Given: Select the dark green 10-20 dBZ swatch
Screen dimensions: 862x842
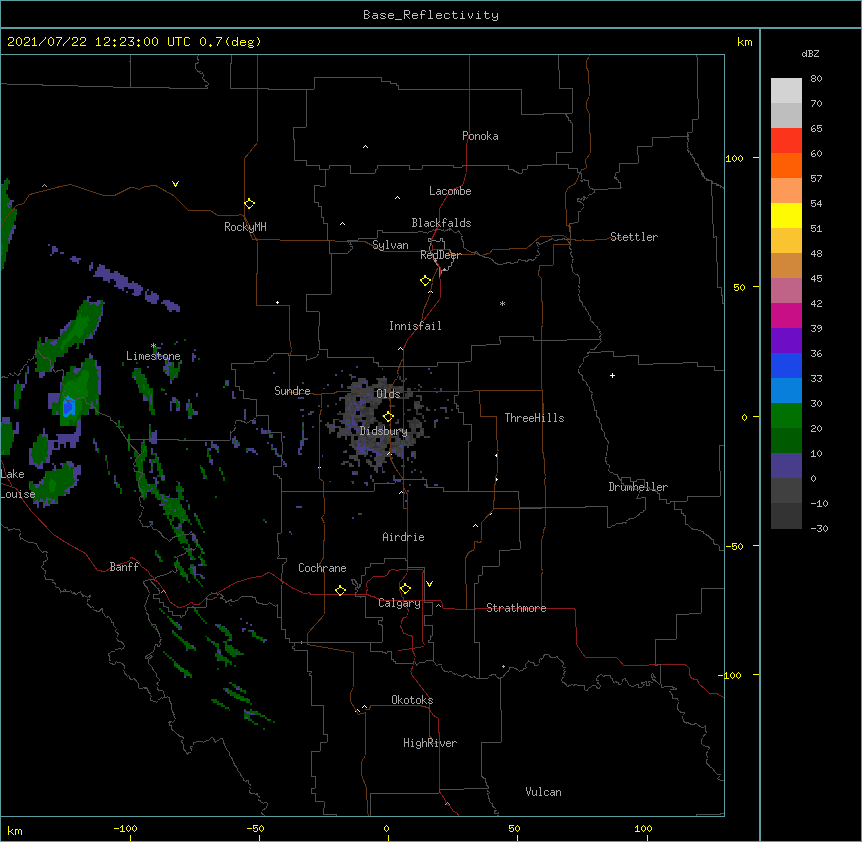Looking at the screenshot, I should 786,440.
